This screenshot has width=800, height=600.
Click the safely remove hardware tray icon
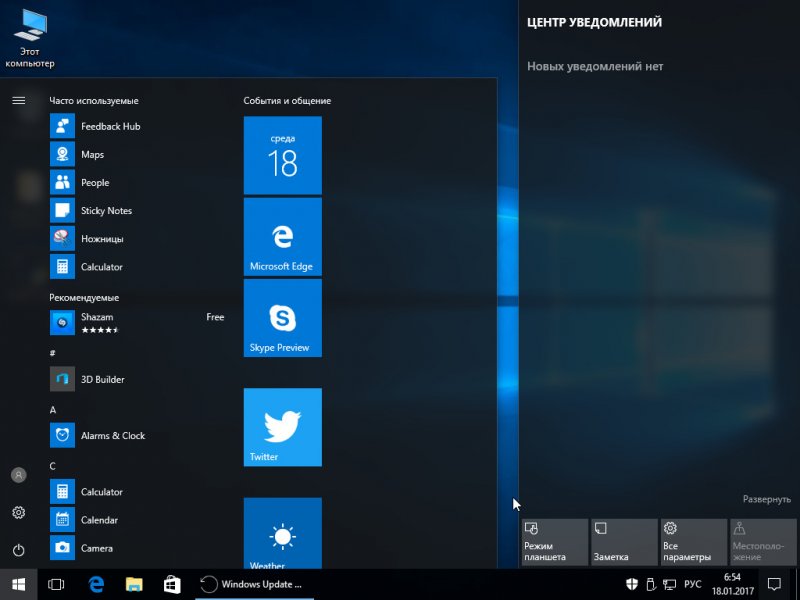[651, 584]
